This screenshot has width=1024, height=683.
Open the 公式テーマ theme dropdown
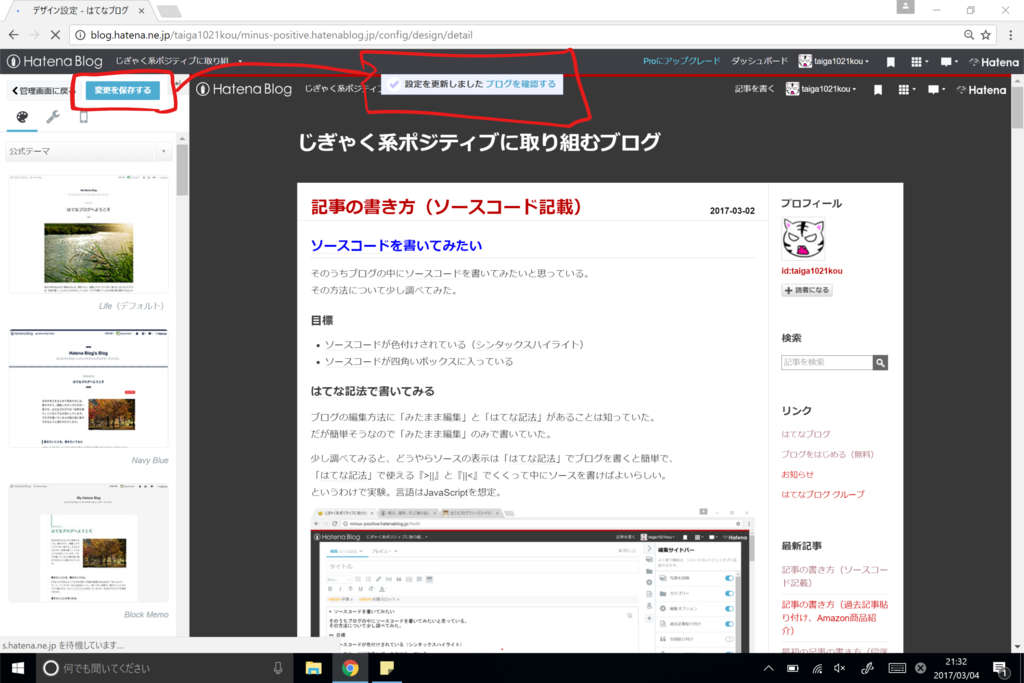coord(88,150)
